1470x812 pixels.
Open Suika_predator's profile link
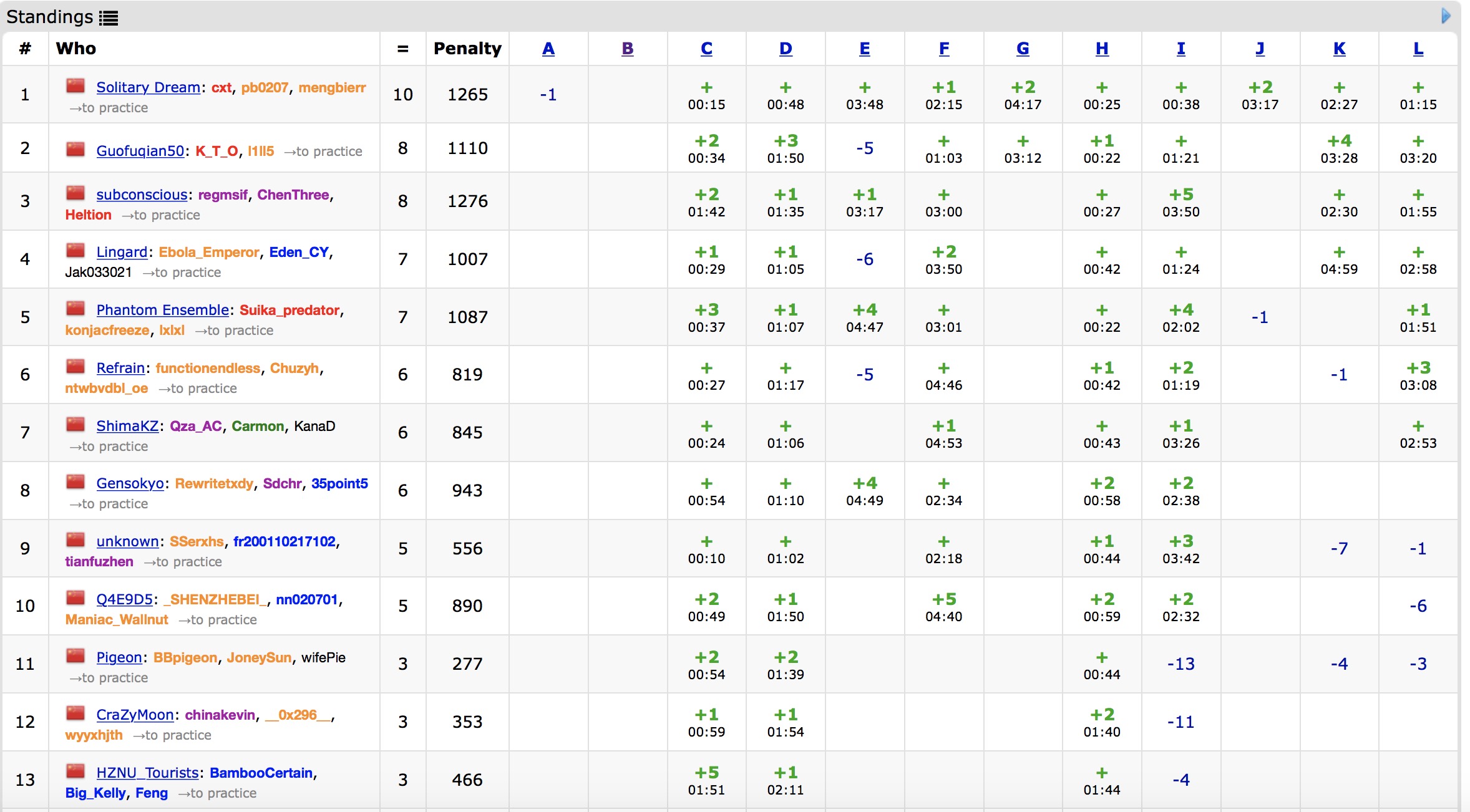pos(290,310)
